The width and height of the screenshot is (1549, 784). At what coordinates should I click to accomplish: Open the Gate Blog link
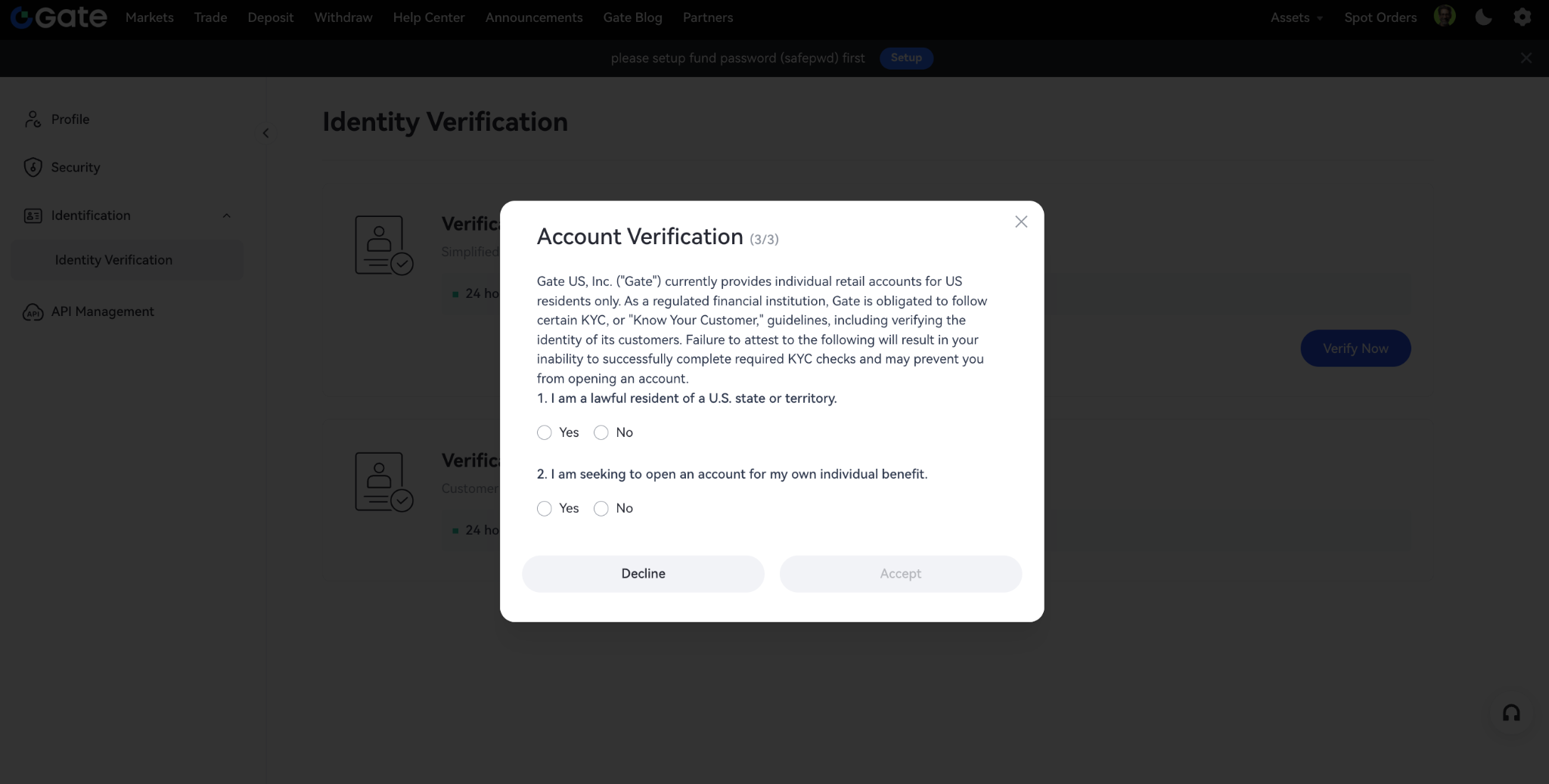tap(632, 17)
